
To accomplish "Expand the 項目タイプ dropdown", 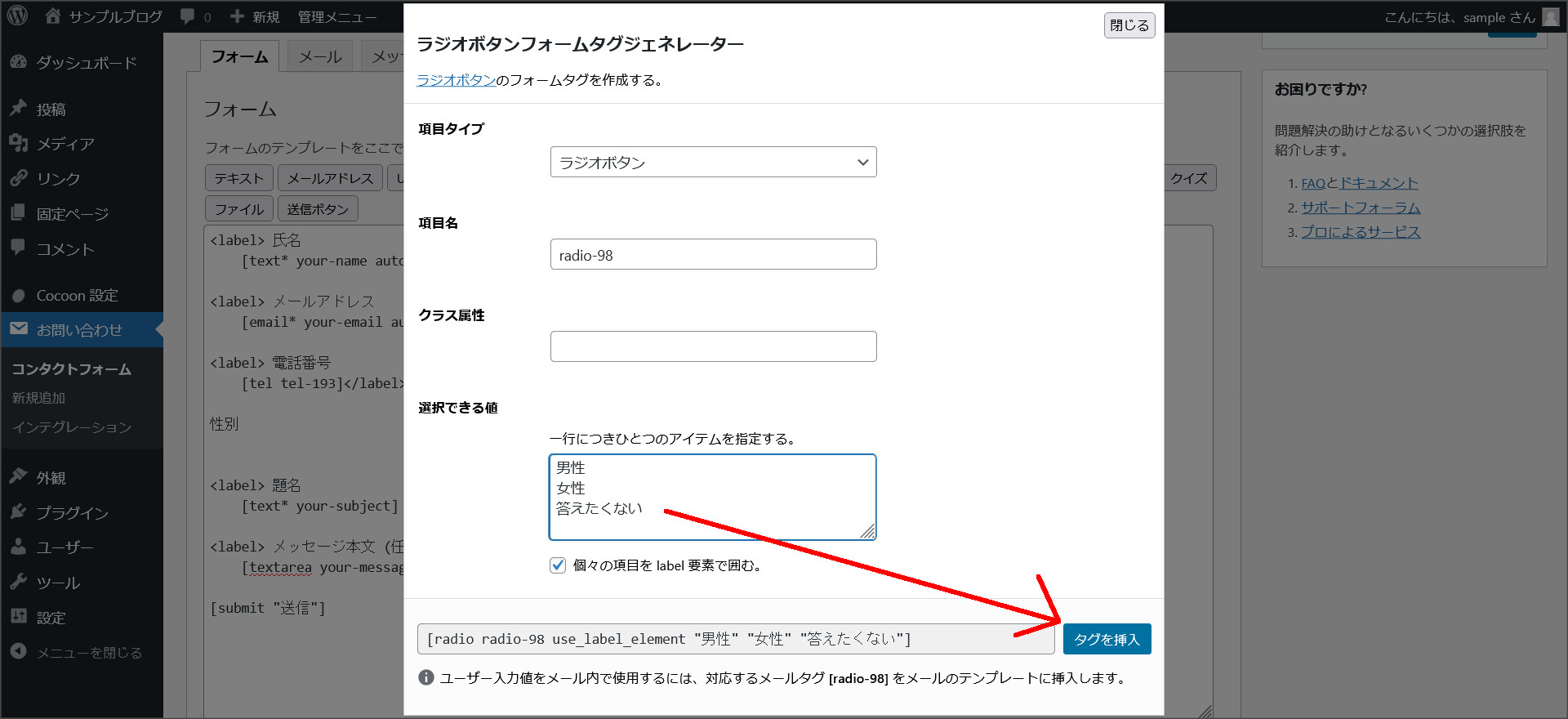I will pos(713,162).
